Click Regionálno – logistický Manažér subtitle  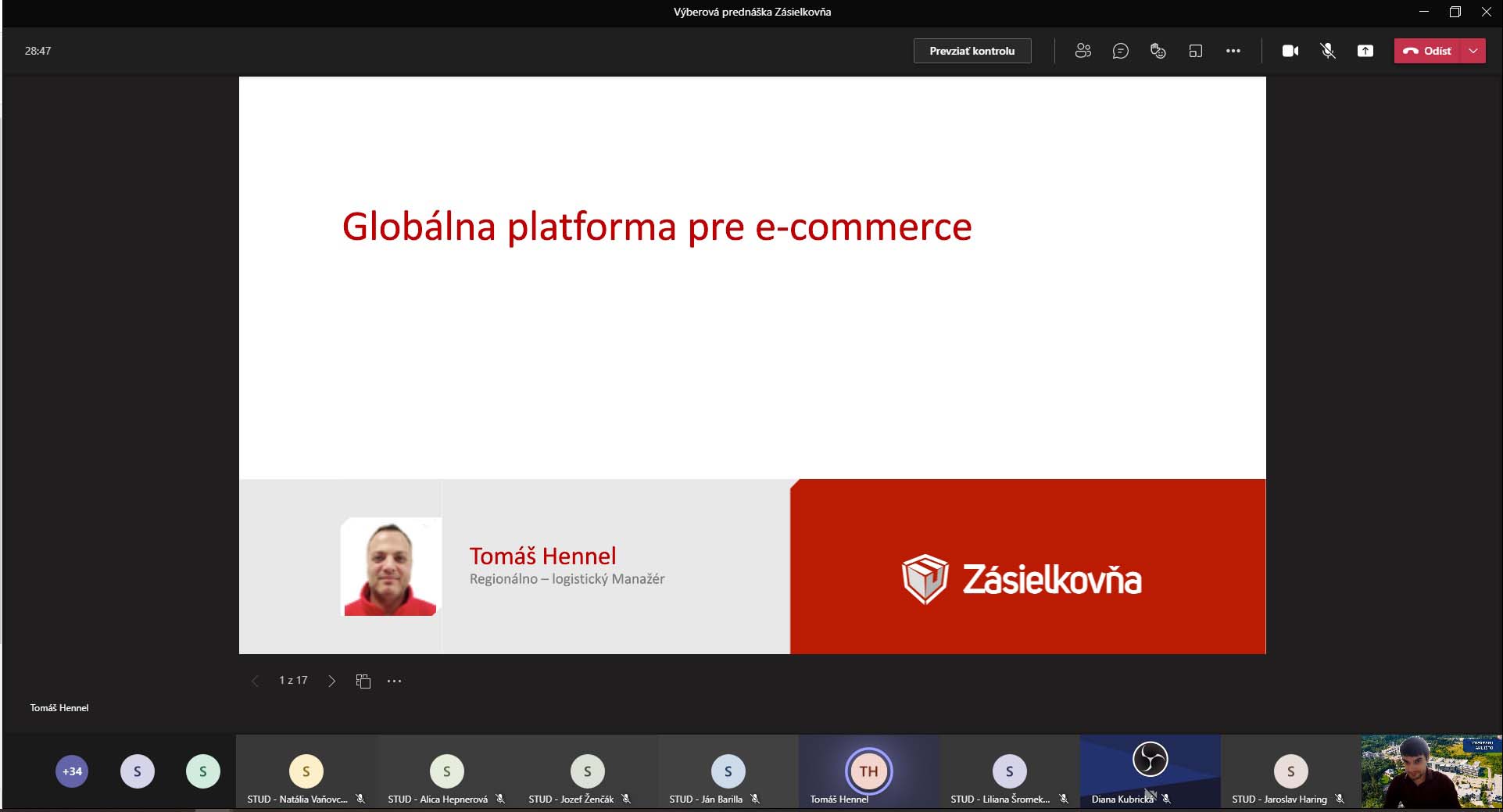[567, 579]
